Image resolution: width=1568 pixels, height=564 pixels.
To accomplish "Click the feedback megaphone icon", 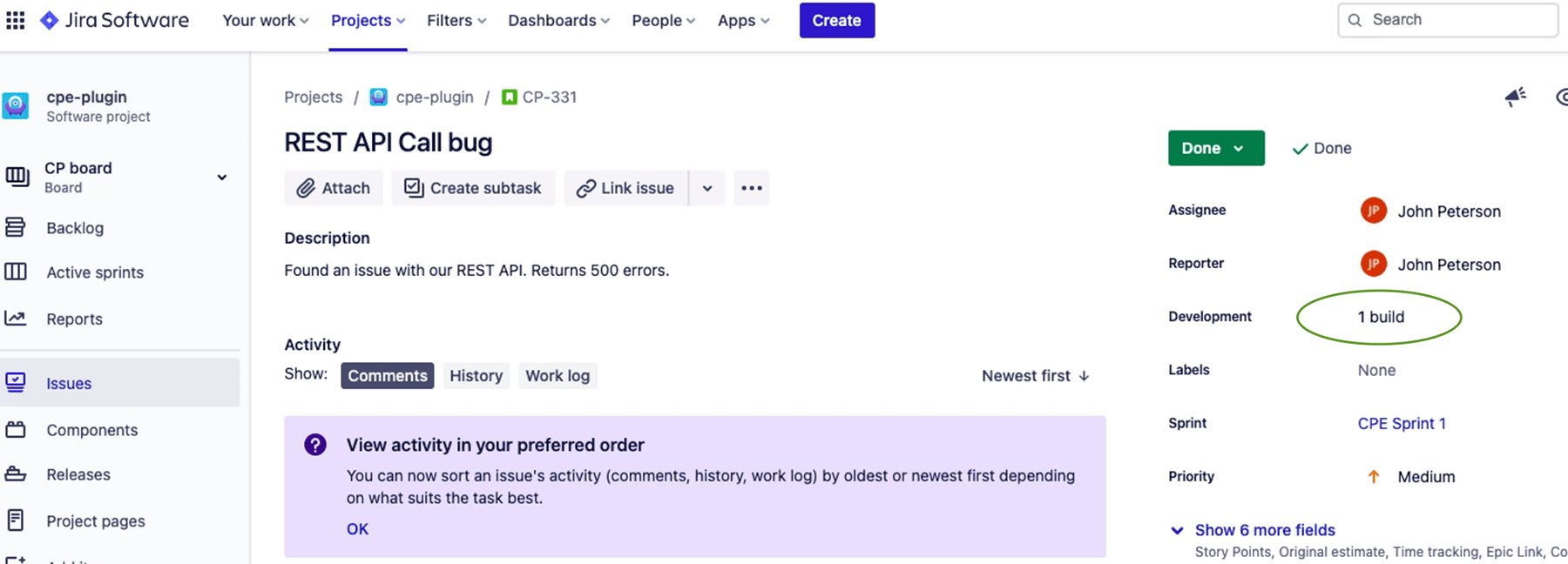I will pos(1515,97).
